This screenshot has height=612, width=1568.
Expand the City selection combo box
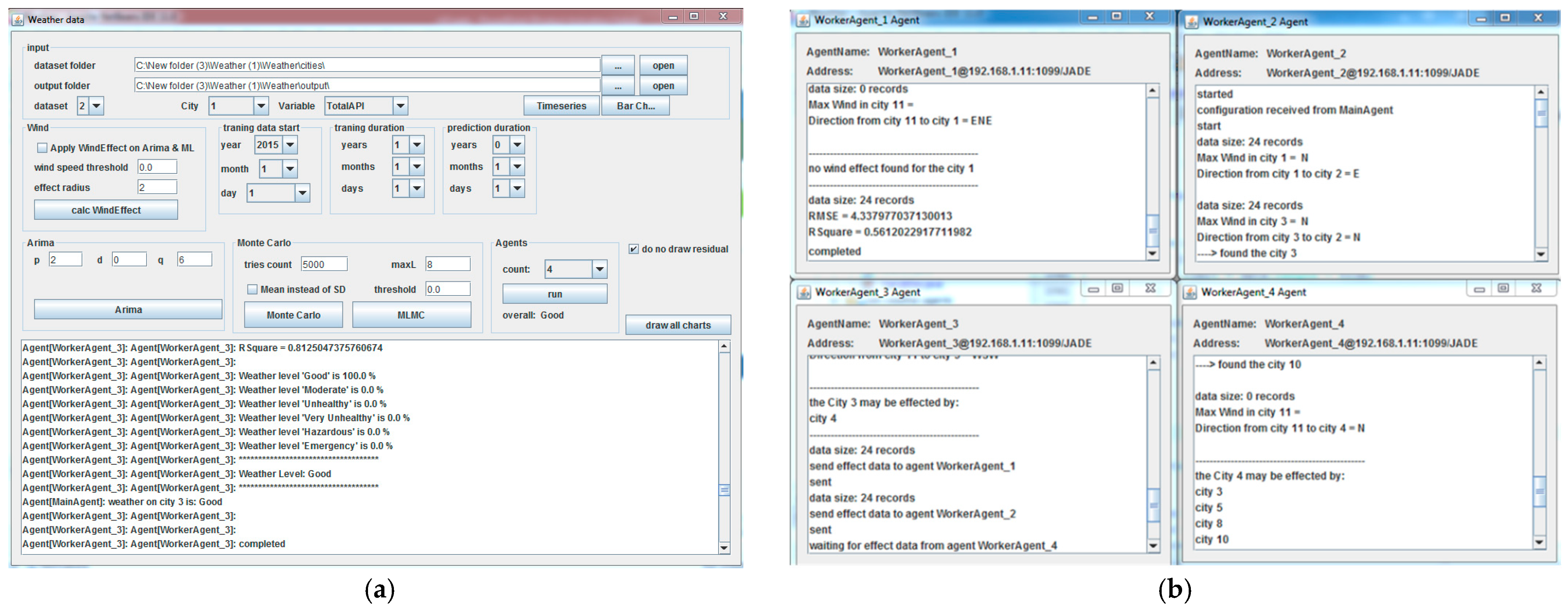click(x=260, y=106)
